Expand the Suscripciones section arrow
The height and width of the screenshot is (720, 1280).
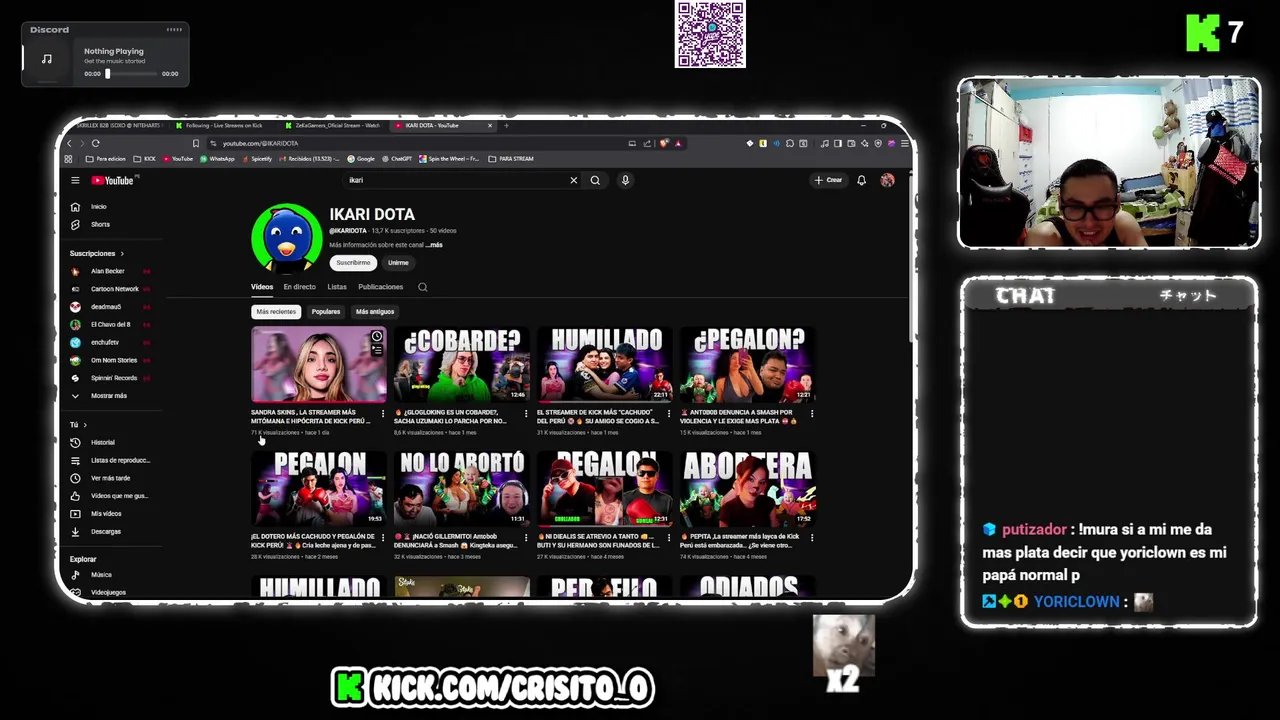(x=122, y=254)
